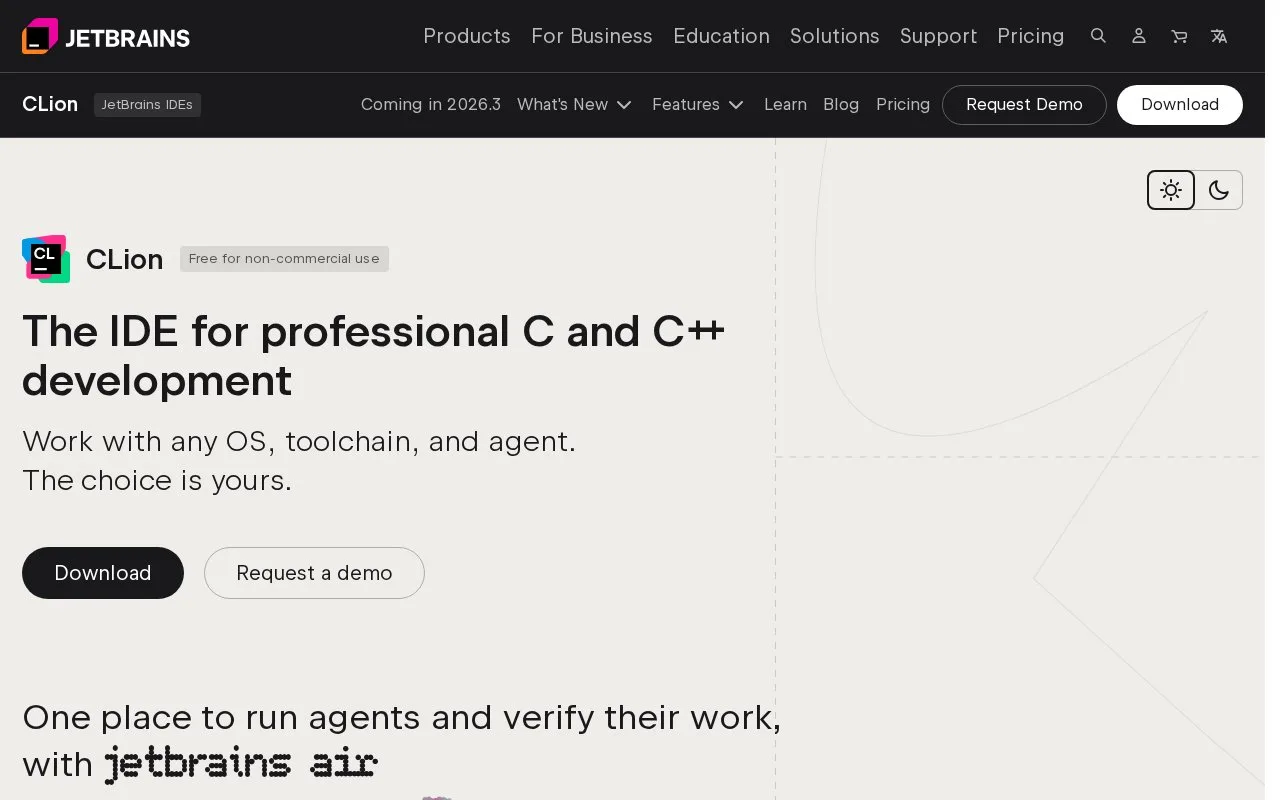Open the site search icon

(1098, 36)
